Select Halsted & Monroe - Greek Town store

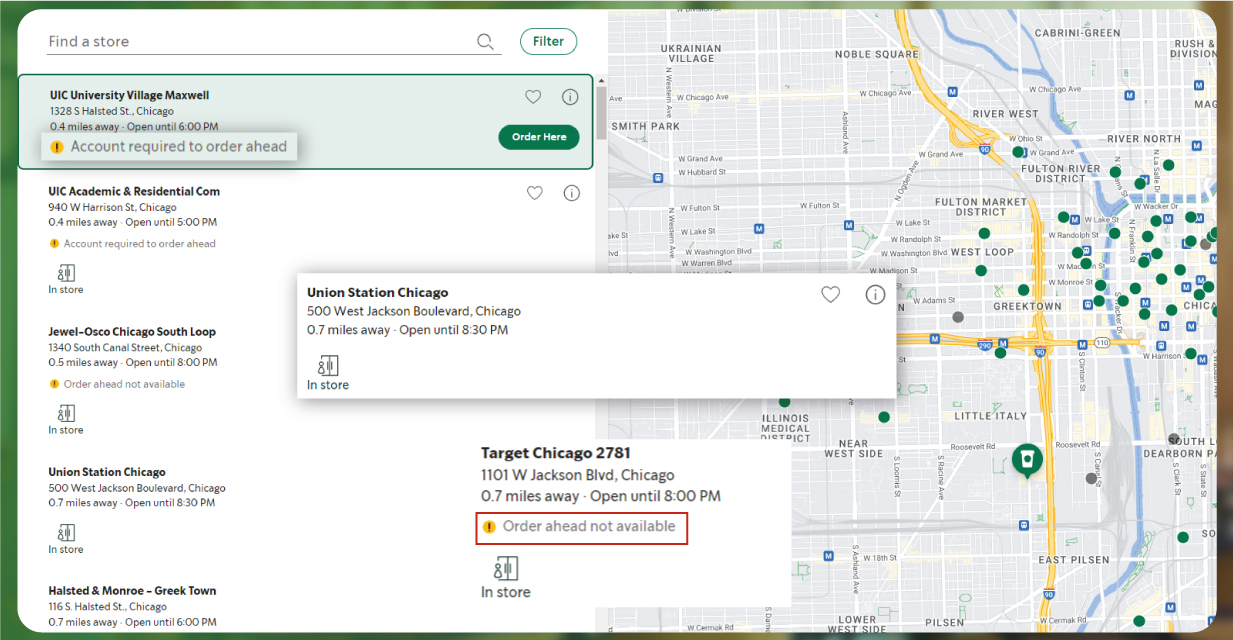(132, 591)
